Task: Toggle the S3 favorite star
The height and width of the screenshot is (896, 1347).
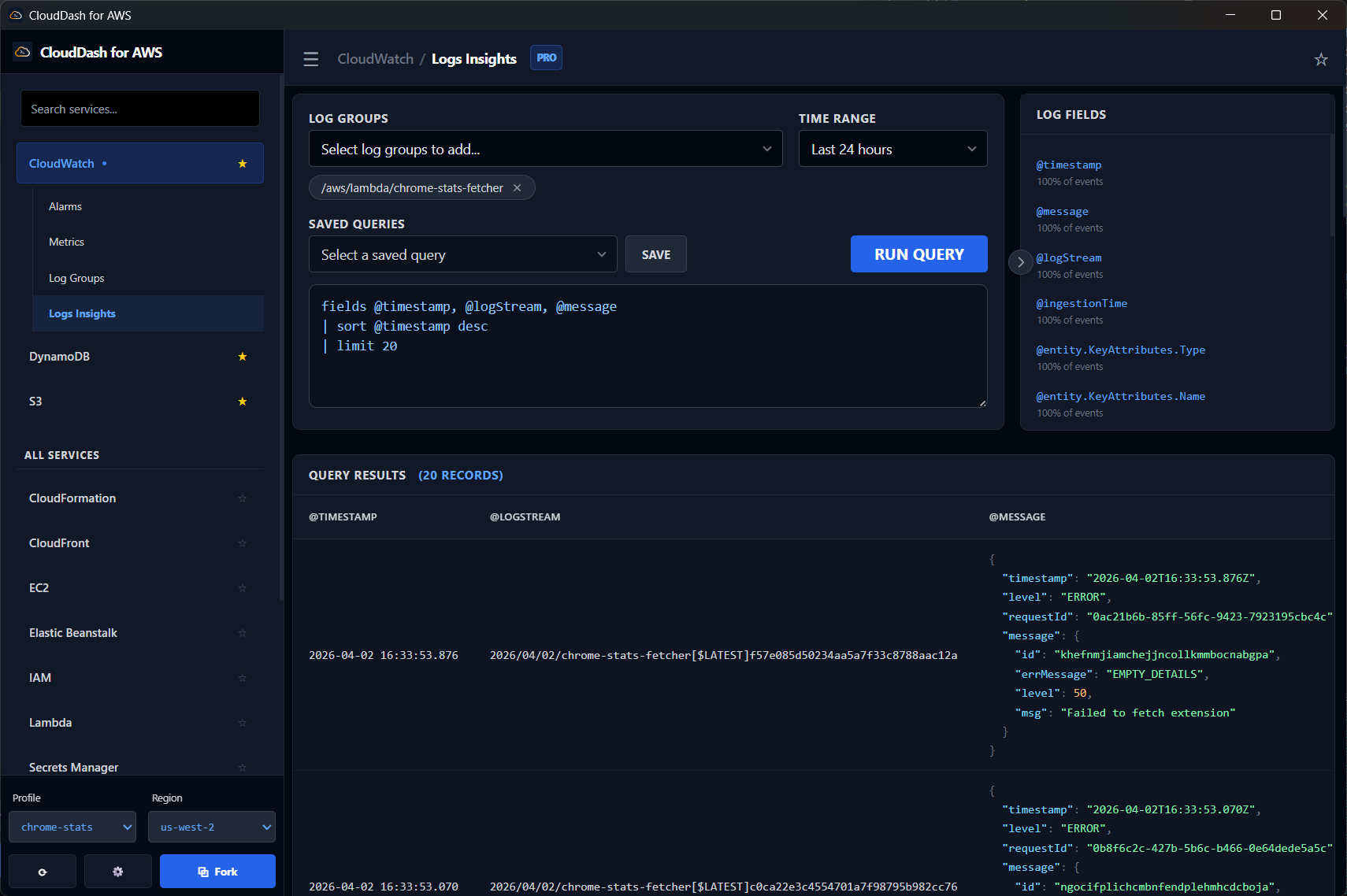Action: pos(242,401)
